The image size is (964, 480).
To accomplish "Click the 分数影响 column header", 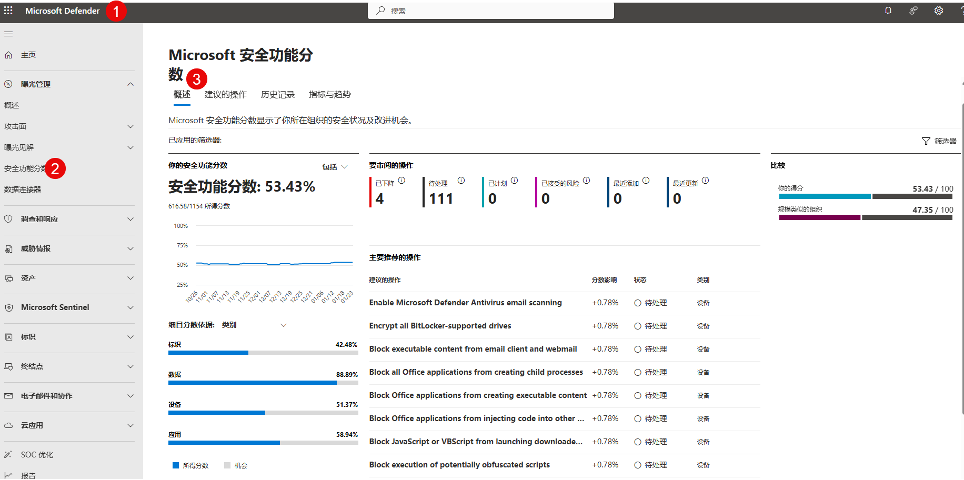I will coord(604,280).
